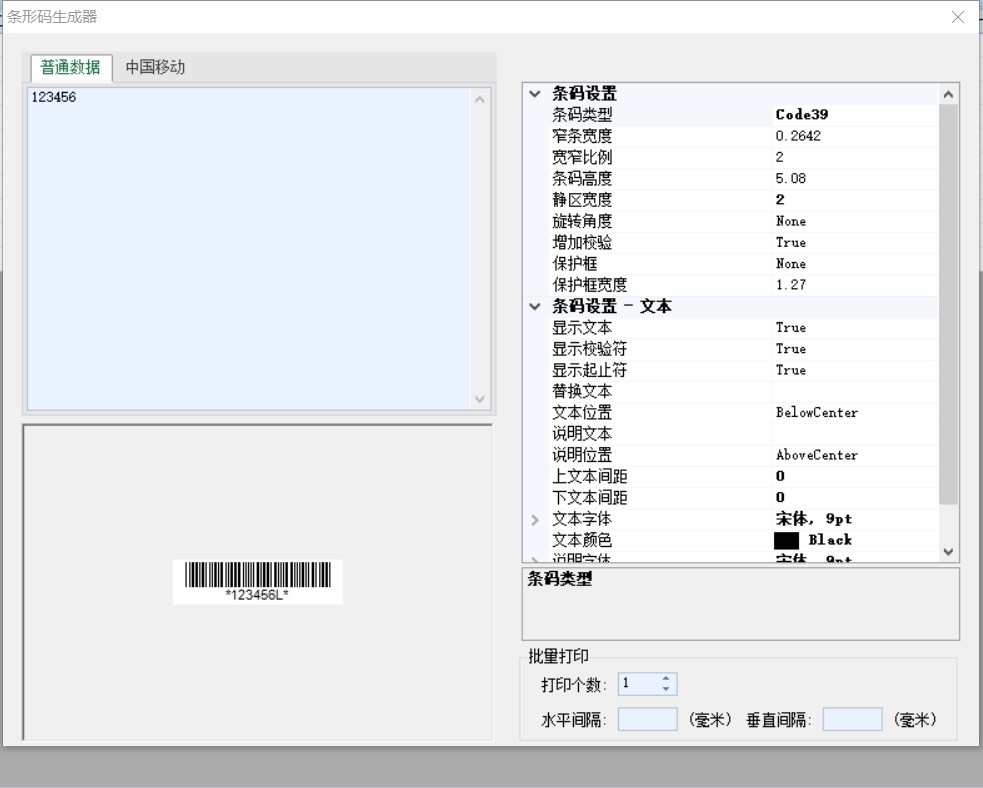Screen dimensions: 983x788
Task: Click the empty 说明文本 value field
Action: pos(854,434)
